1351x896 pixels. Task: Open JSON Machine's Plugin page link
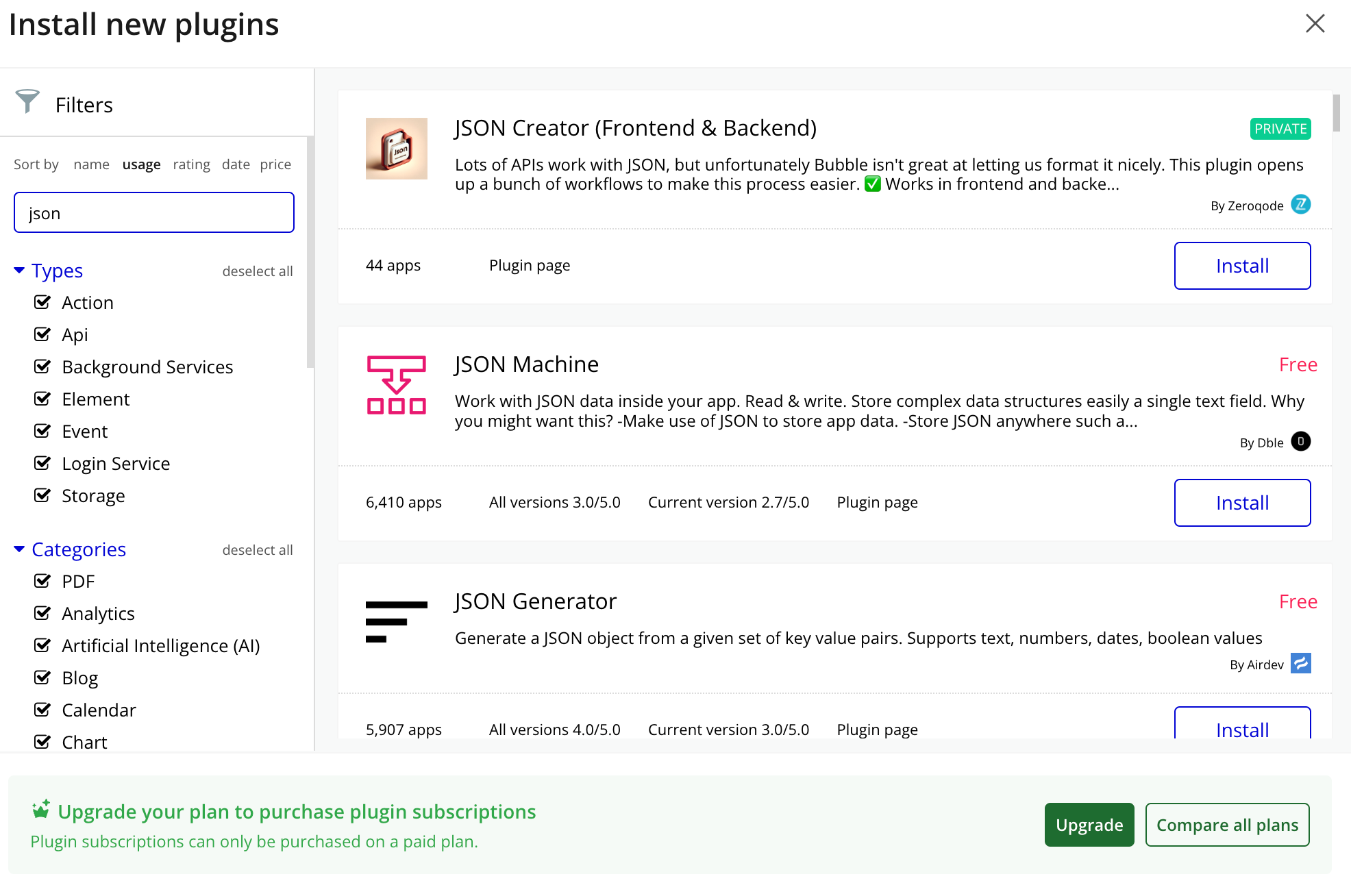tap(878, 502)
